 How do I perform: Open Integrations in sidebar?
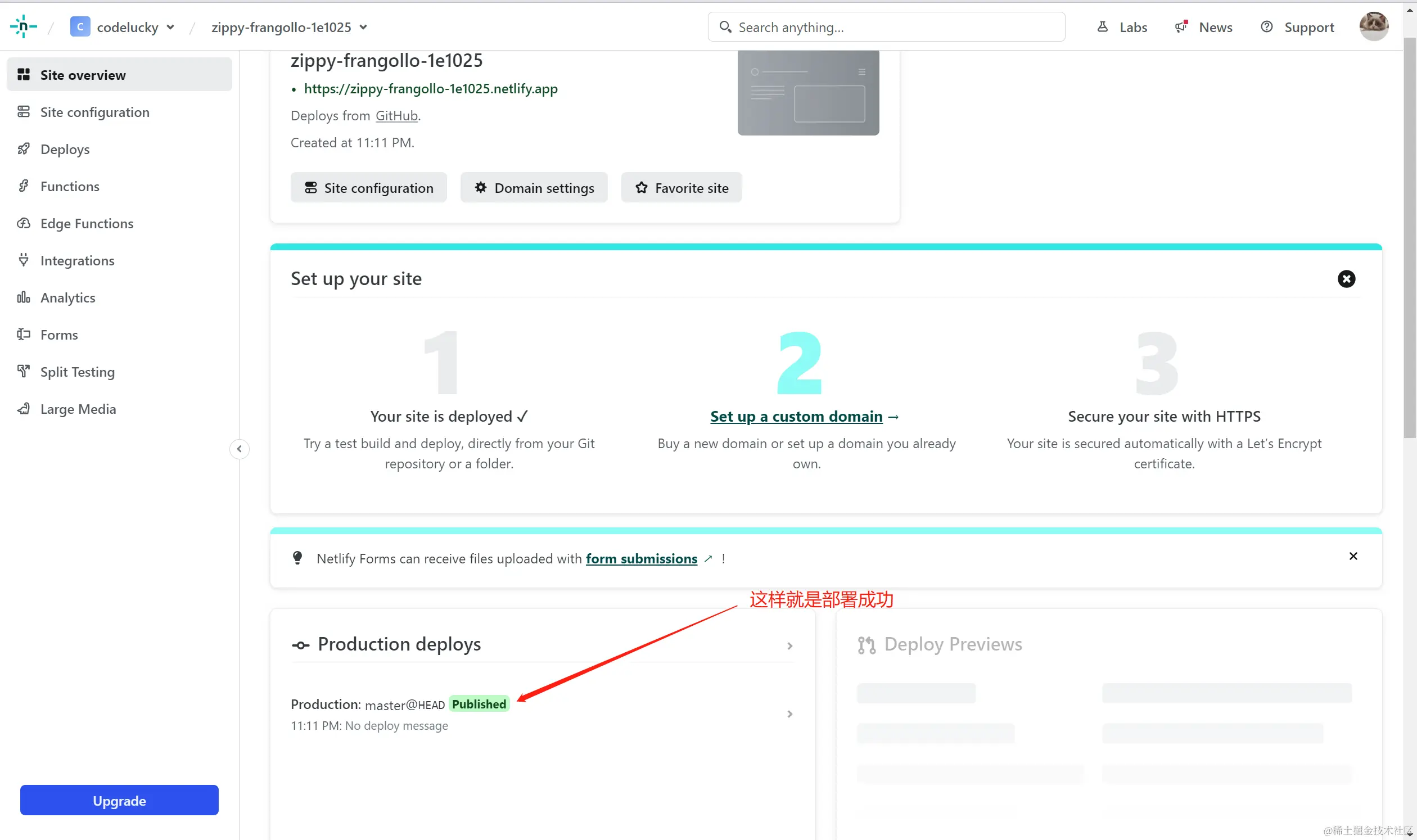tap(119, 260)
